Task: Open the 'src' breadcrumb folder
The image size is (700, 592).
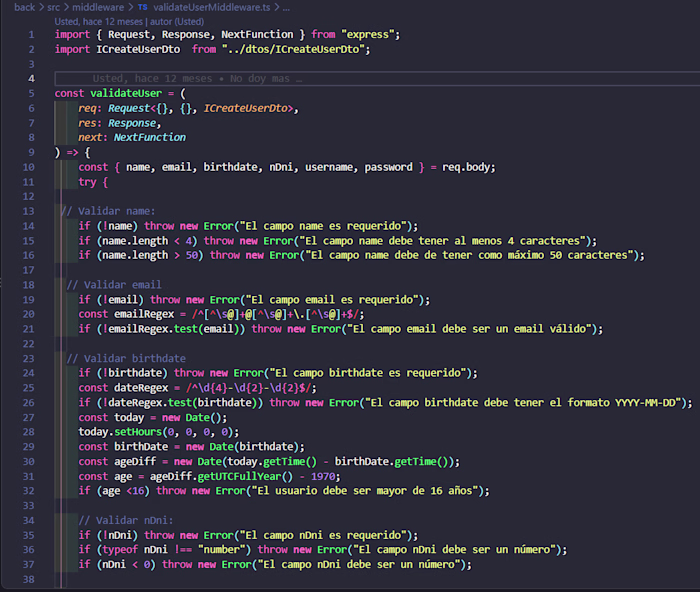Action: 53,7
